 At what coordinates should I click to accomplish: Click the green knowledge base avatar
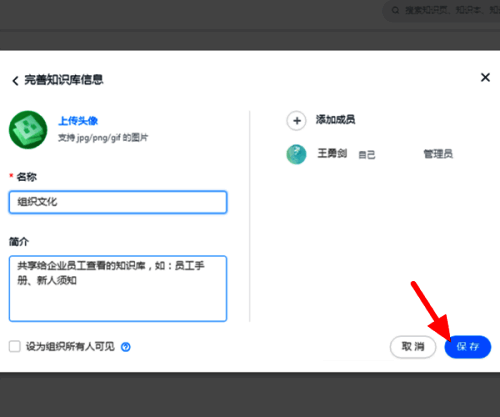pyautogui.click(x=28, y=130)
